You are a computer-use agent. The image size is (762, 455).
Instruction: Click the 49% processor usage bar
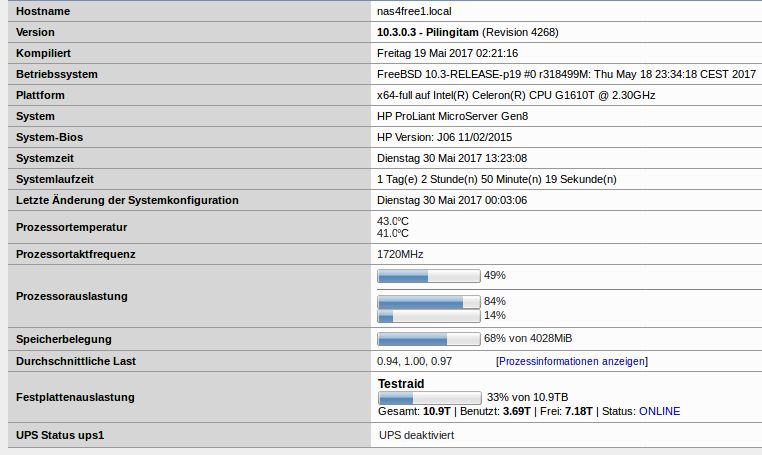pyautogui.click(x=428, y=276)
